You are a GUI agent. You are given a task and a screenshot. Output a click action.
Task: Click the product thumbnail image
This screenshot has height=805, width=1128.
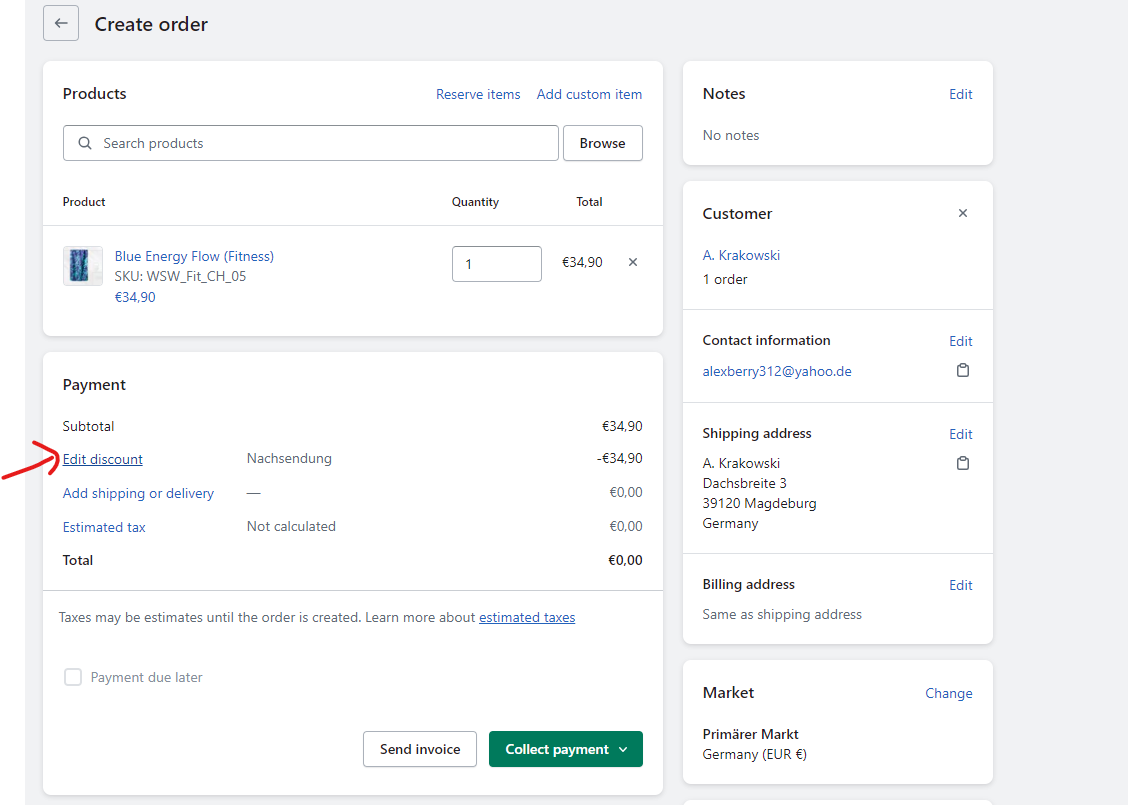[x=82, y=266]
